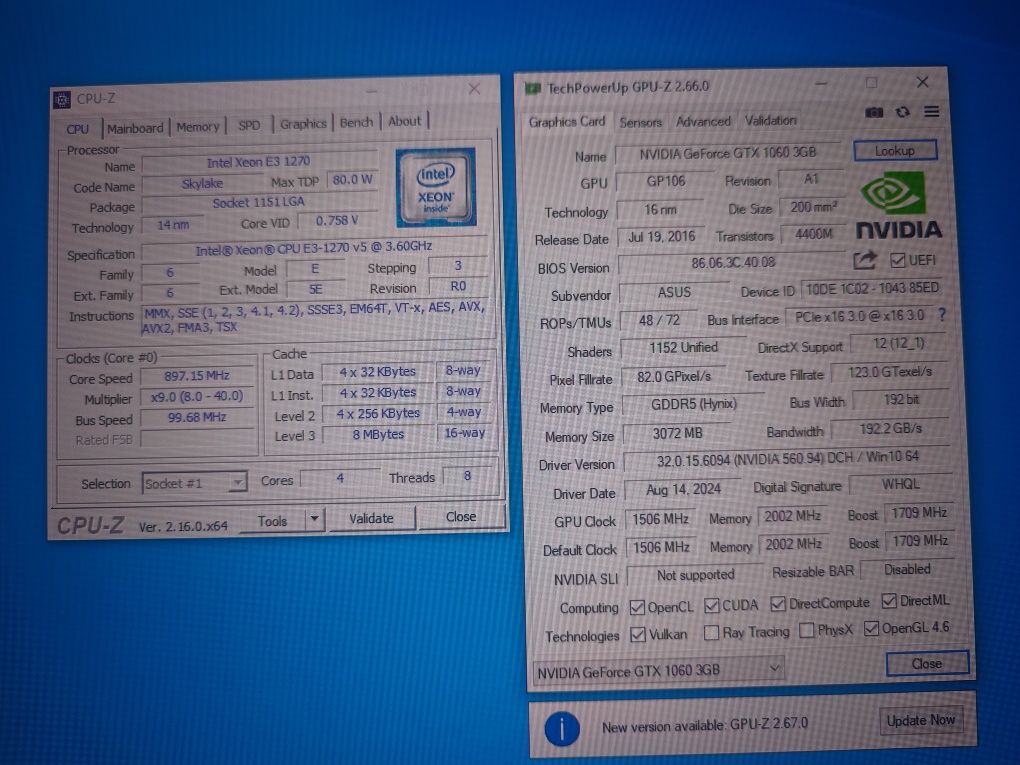Click the BIOS Version value 86.06.3C.40.08
The height and width of the screenshot is (765, 1020).
click(x=732, y=263)
